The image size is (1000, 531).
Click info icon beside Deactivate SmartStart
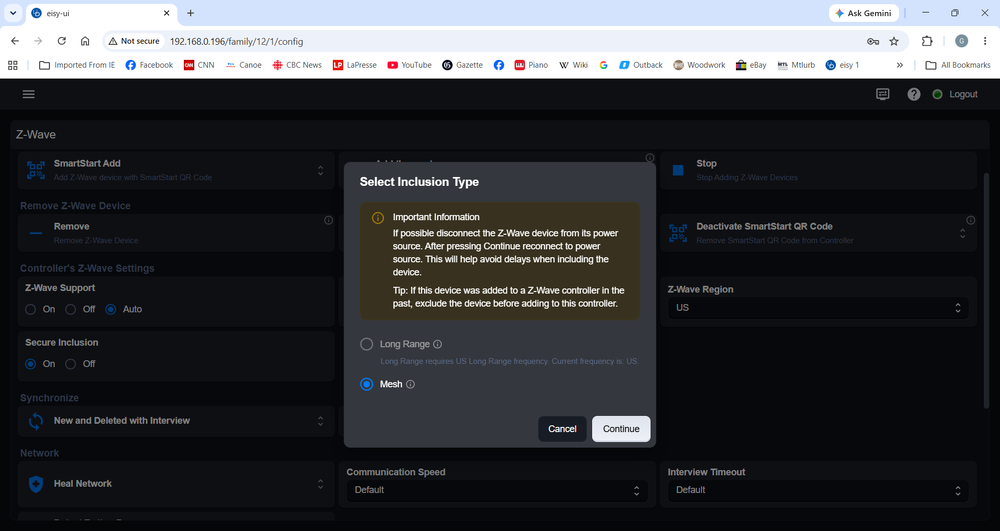click(971, 221)
